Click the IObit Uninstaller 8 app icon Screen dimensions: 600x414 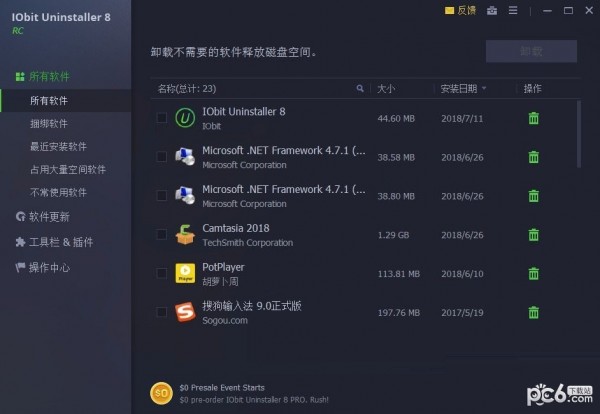pyautogui.click(x=185, y=117)
